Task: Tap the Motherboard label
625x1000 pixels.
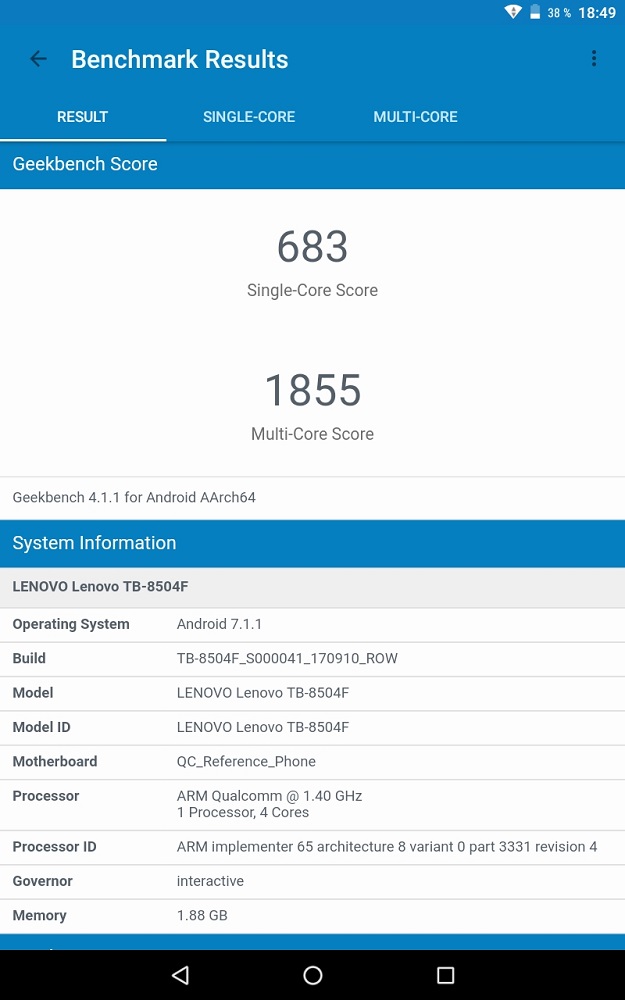Action: 55,761
